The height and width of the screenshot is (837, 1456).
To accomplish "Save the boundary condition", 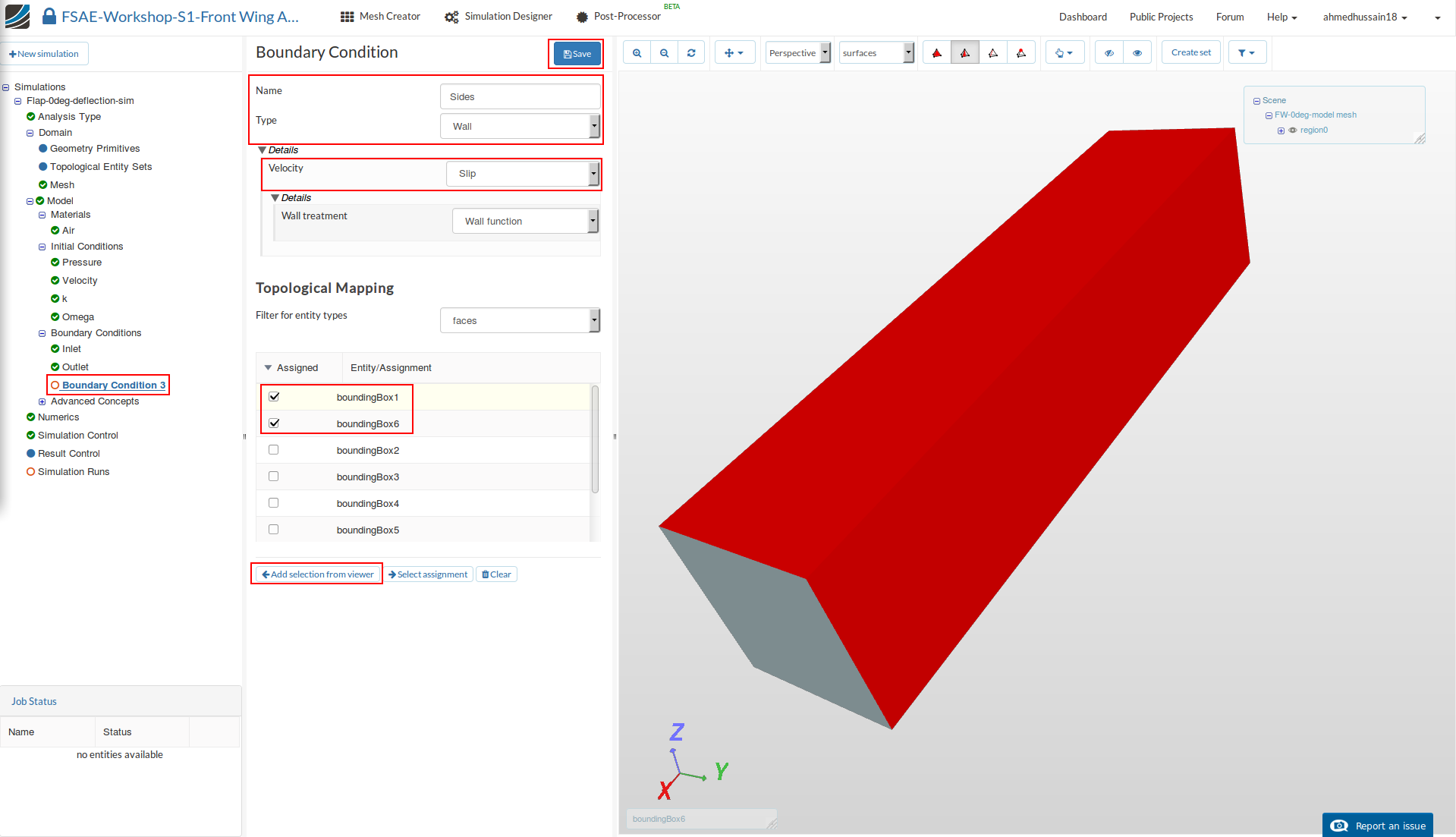I will coord(577,54).
